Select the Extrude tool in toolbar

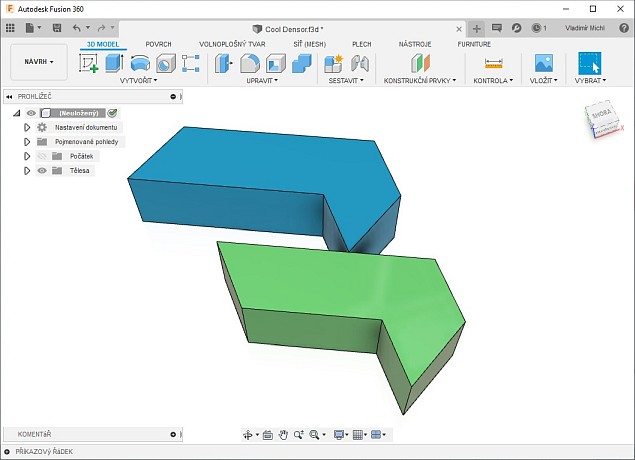[114, 63]
